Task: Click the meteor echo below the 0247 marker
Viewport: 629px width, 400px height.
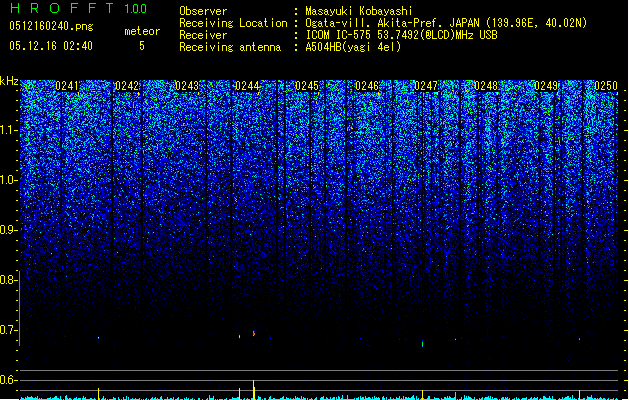Action: (x=422, y=343)
